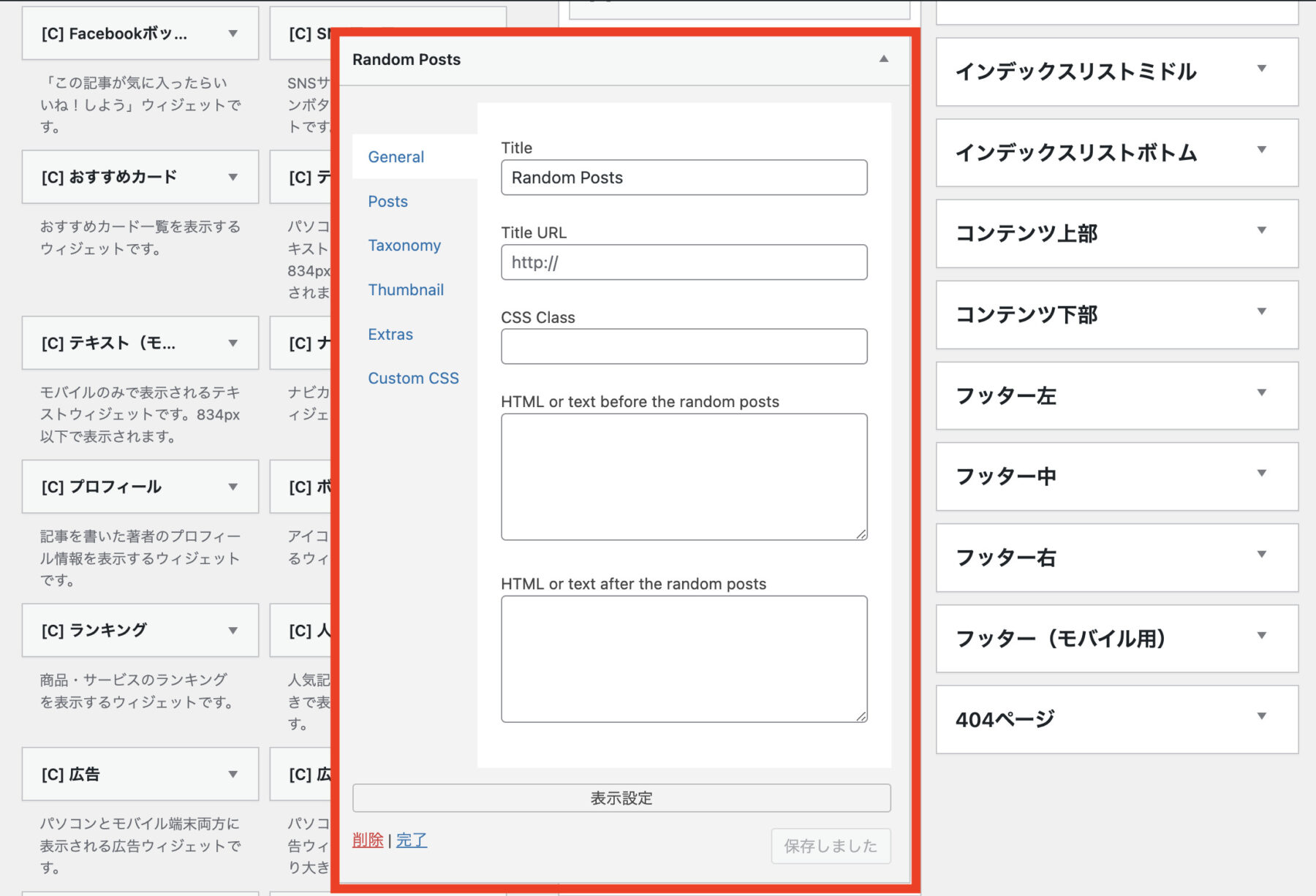The height and width of the screenshot is (896, 1316).
Task: Click the 表示設定 button
Action: click(x=621, y=798)
